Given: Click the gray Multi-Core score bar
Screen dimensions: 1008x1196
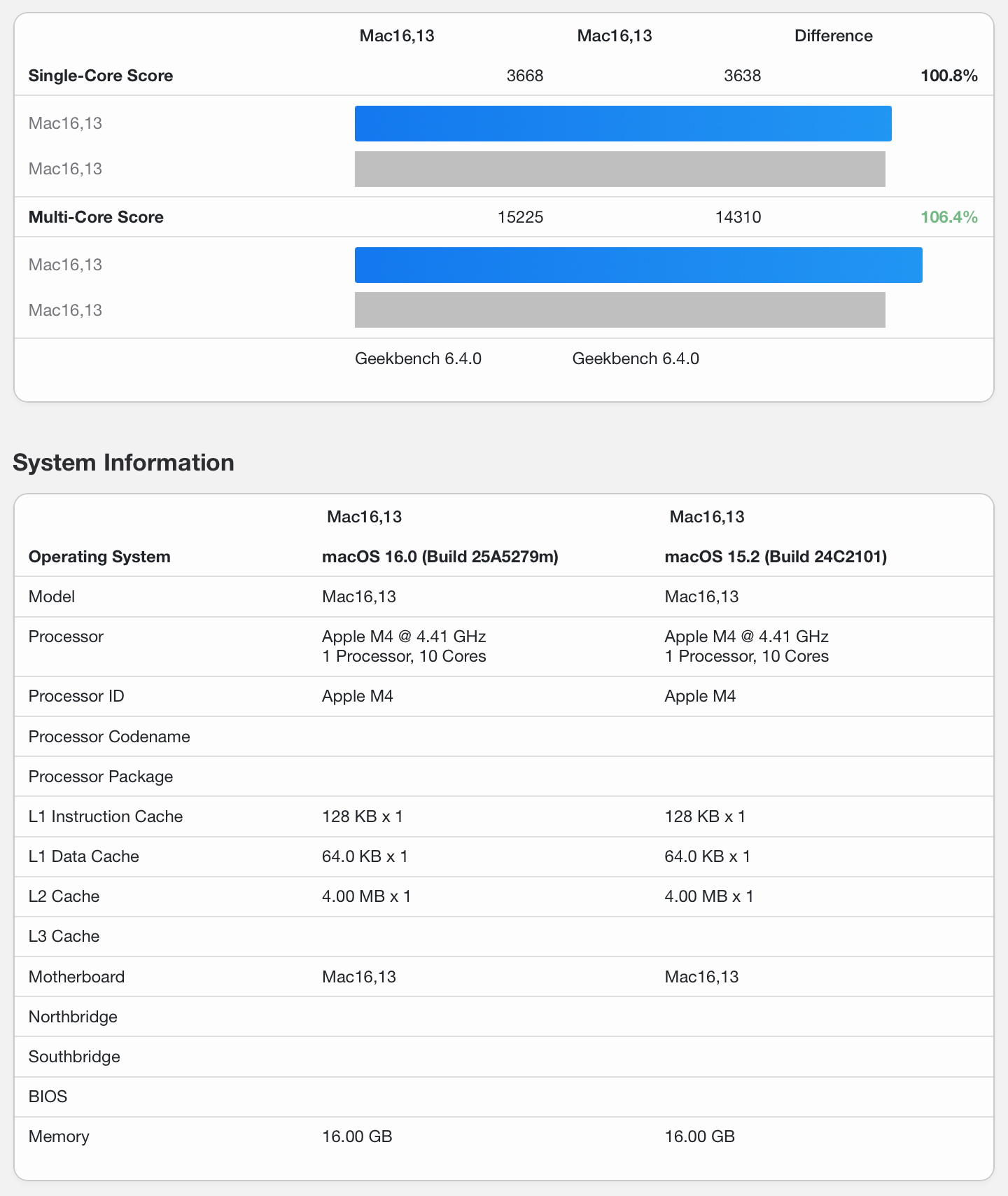Looking at the screenshot, I should tap(619, 310).
